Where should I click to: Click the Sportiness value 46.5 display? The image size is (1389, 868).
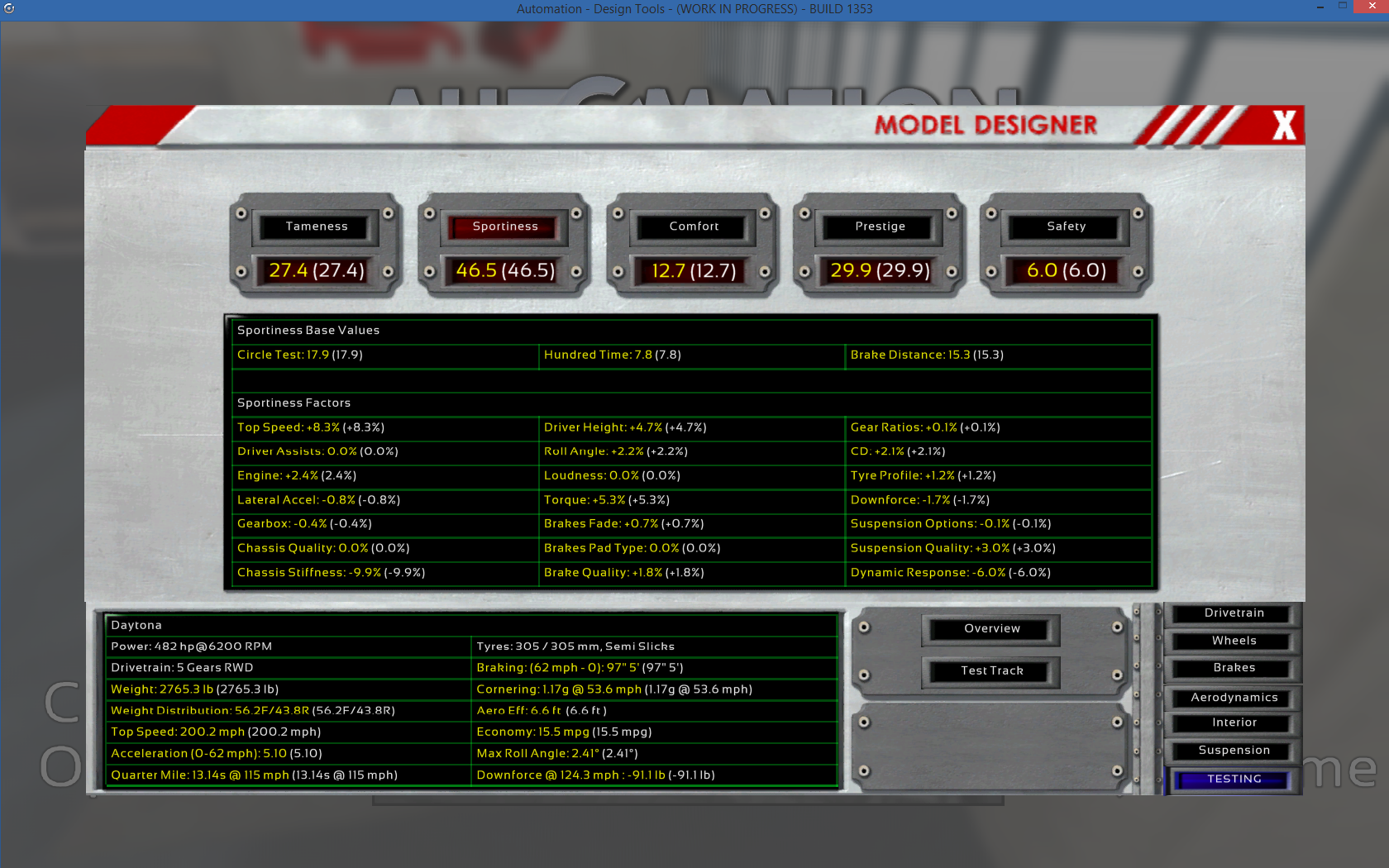505,271
